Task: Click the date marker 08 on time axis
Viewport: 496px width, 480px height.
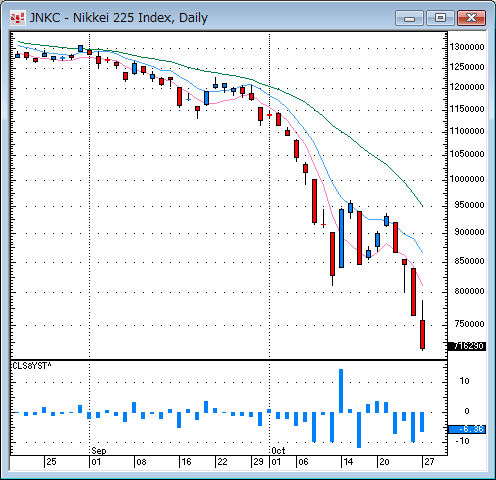Action: pyautogui.click(x=141, y=462)
